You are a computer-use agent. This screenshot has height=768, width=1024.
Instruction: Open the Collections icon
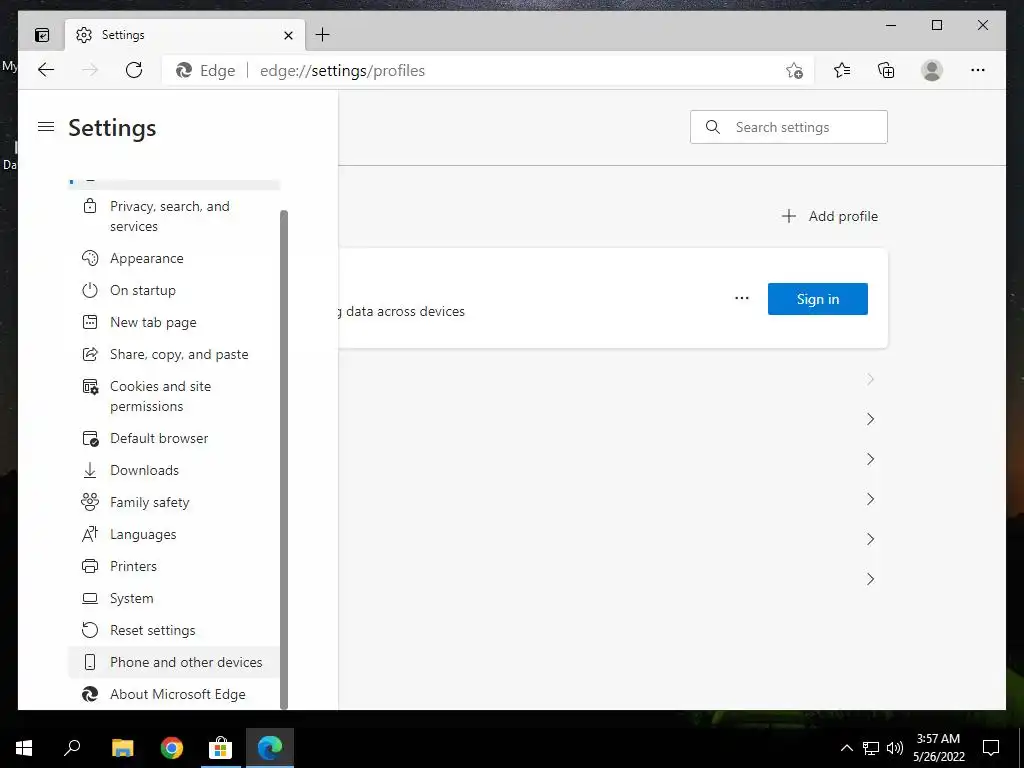(x=886, y=71)
